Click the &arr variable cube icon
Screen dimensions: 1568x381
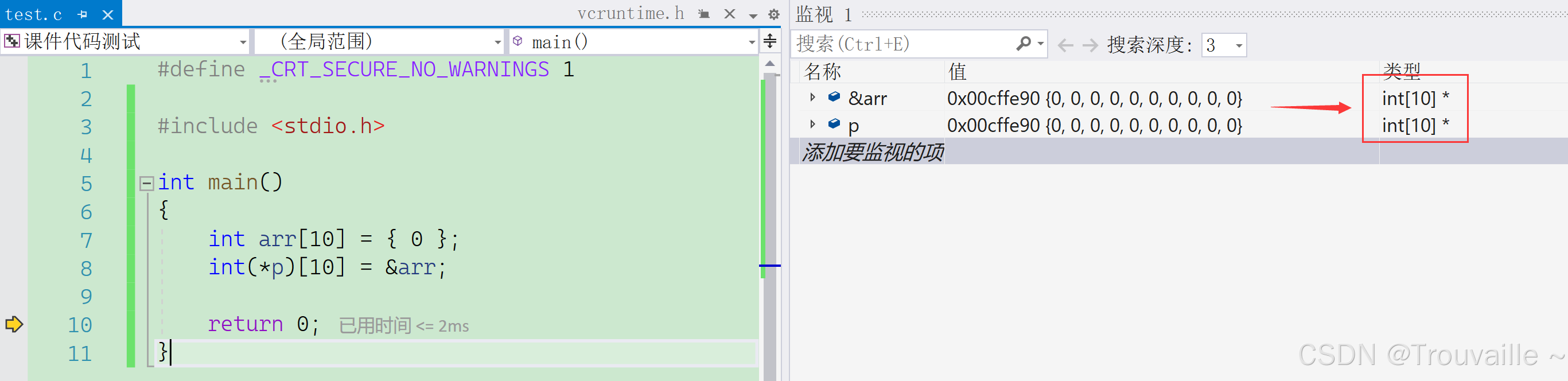pos(835,97)
